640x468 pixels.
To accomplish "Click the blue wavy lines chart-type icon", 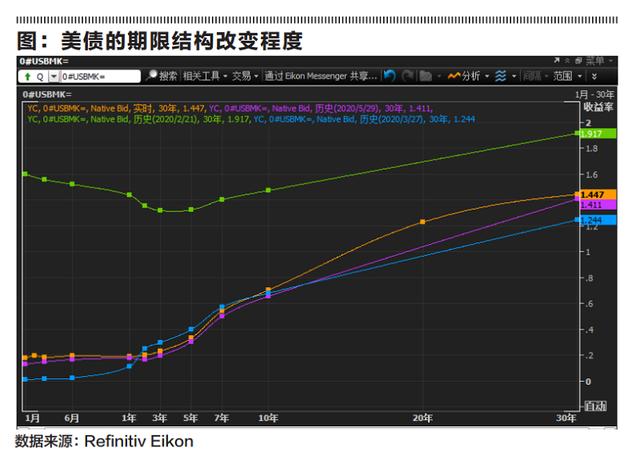I will (x=500, y=76).
